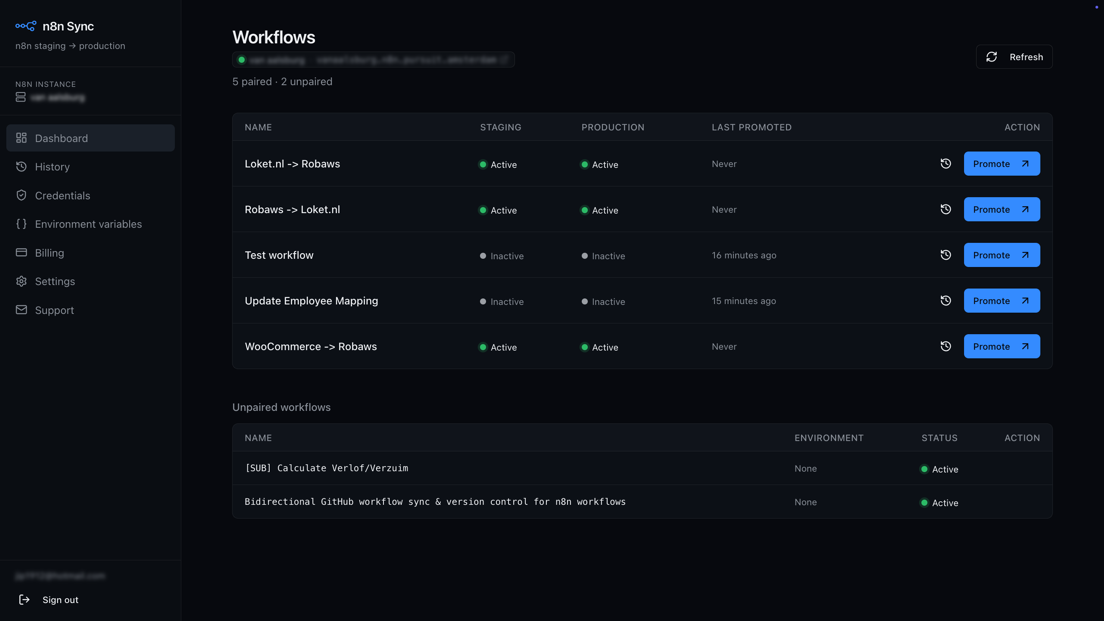Select the Test workflow name
Image resolution: width=1104 pixels, height=621 pixels.
(x=279, y=256)
